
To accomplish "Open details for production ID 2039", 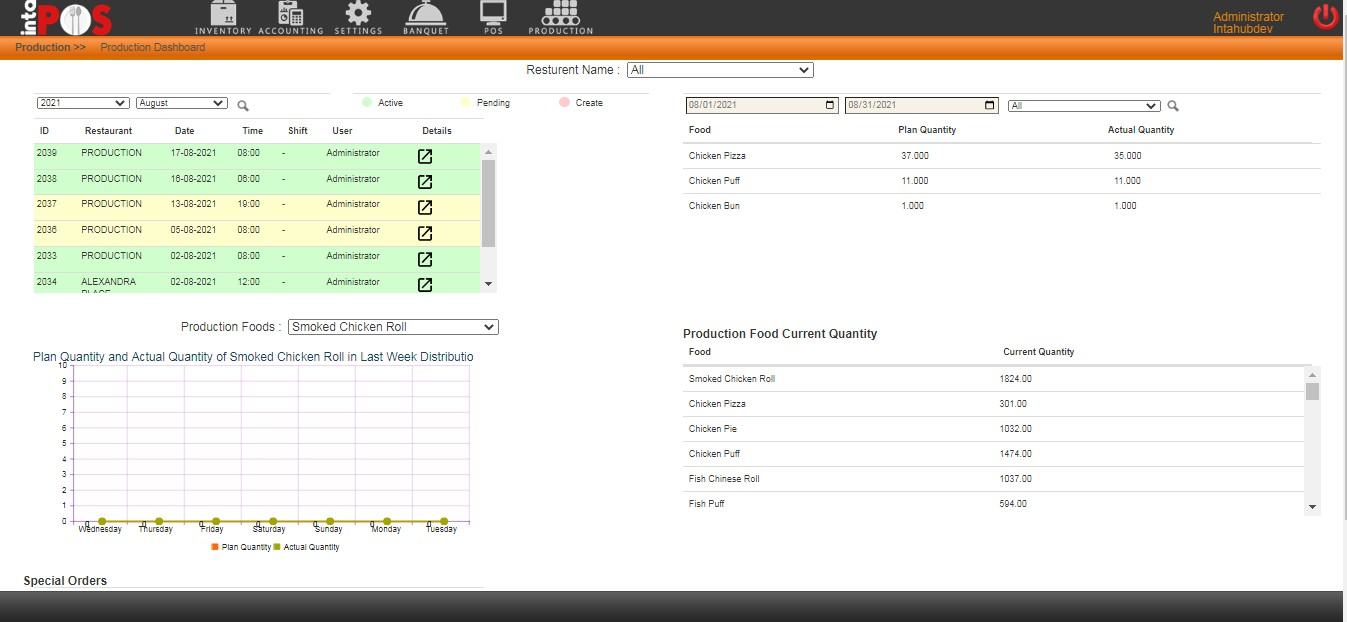I will tap(425, 156).
